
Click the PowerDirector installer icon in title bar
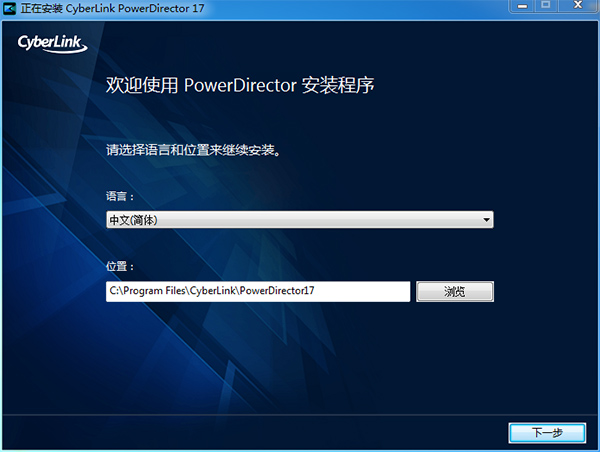10,7
